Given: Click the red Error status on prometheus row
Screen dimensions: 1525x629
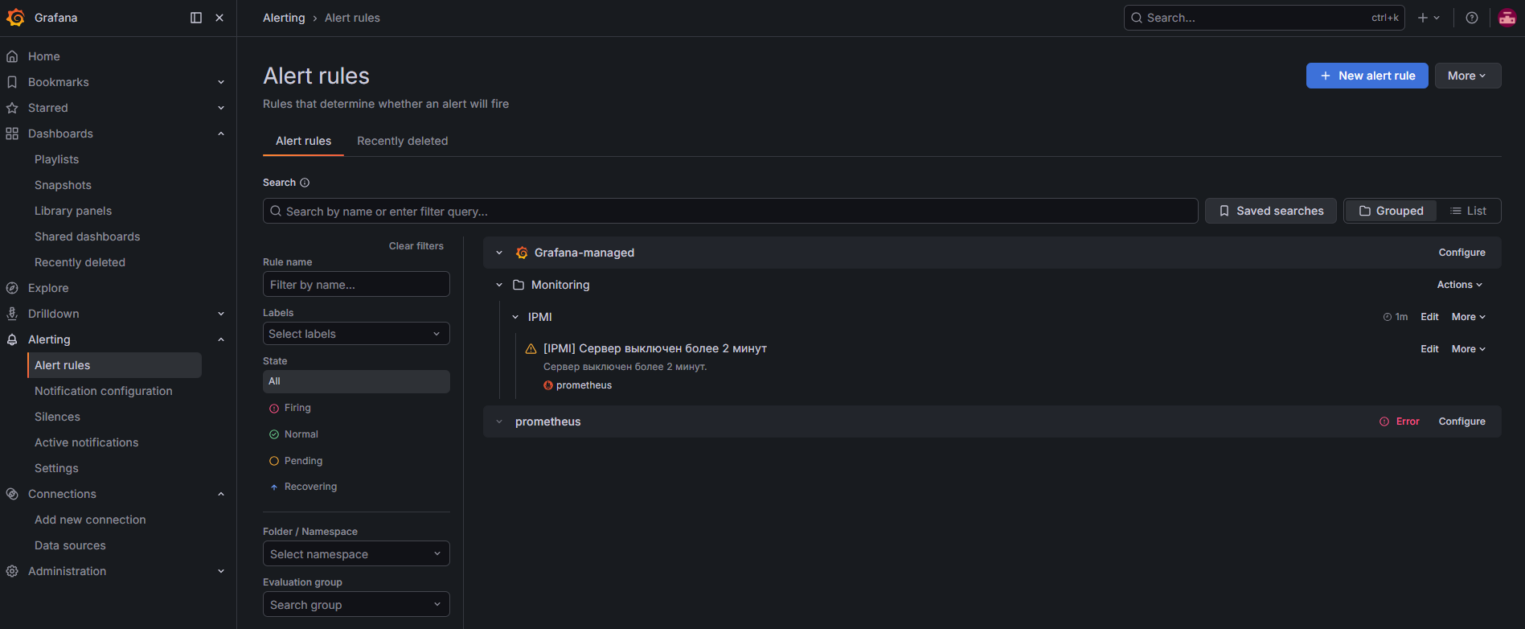Looking at the screenshot, I should pos(1399,422).
